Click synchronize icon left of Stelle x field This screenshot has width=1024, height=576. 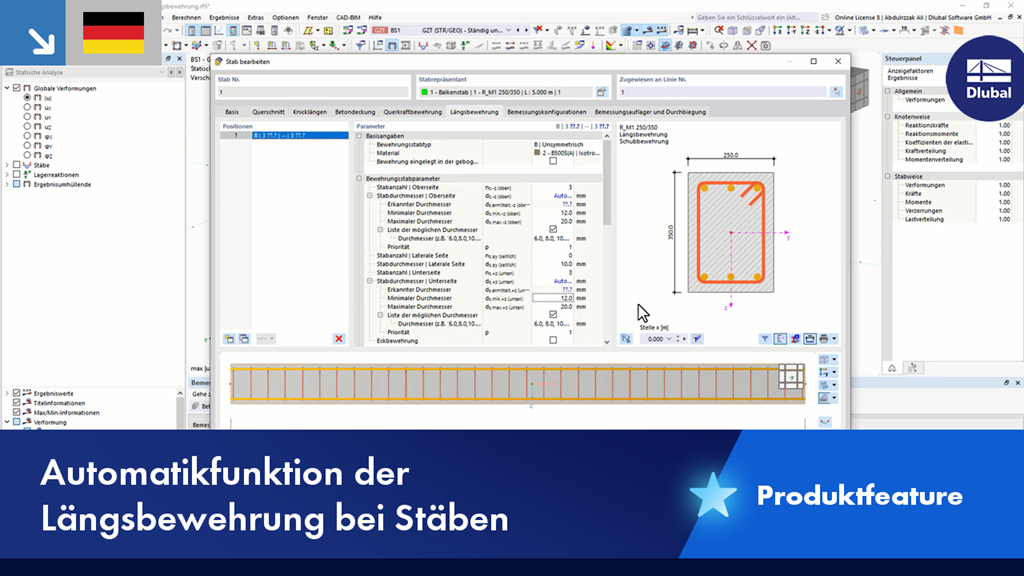pyautogui.click(x=626, y=339)
